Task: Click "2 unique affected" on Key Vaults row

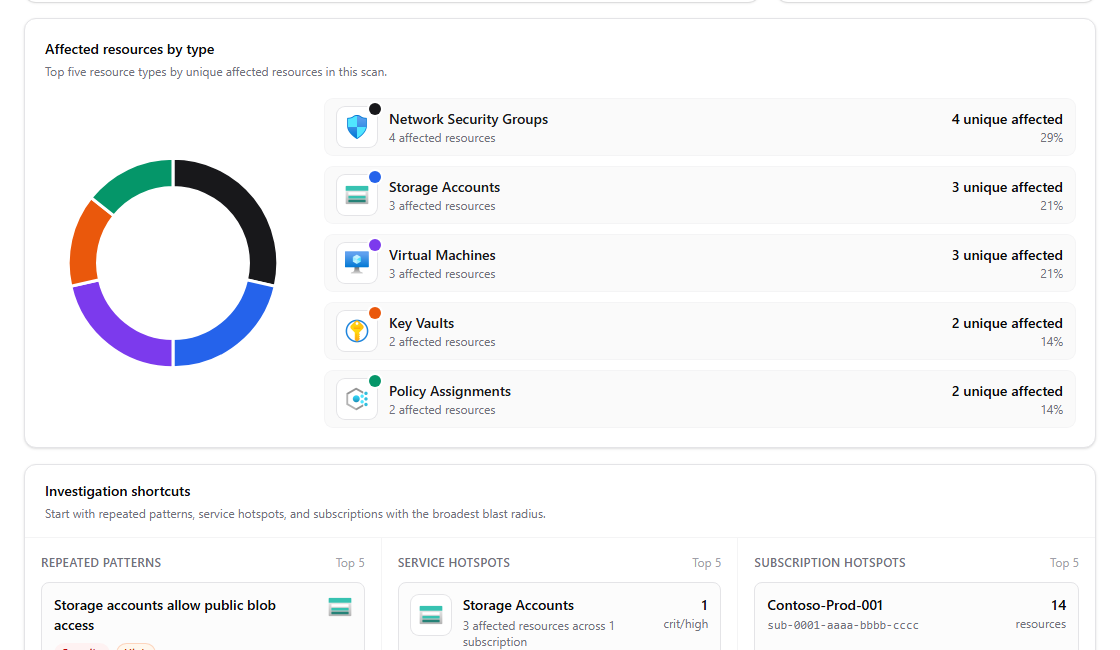Action: pos(1007,324)
